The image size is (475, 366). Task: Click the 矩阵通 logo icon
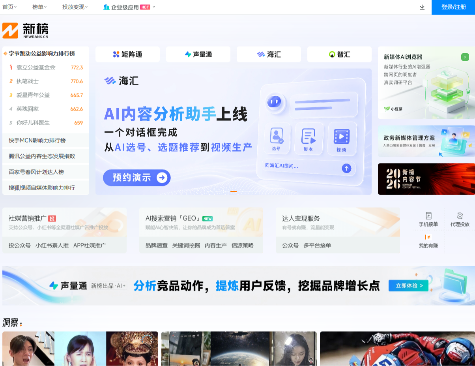[x=116, y=54]
